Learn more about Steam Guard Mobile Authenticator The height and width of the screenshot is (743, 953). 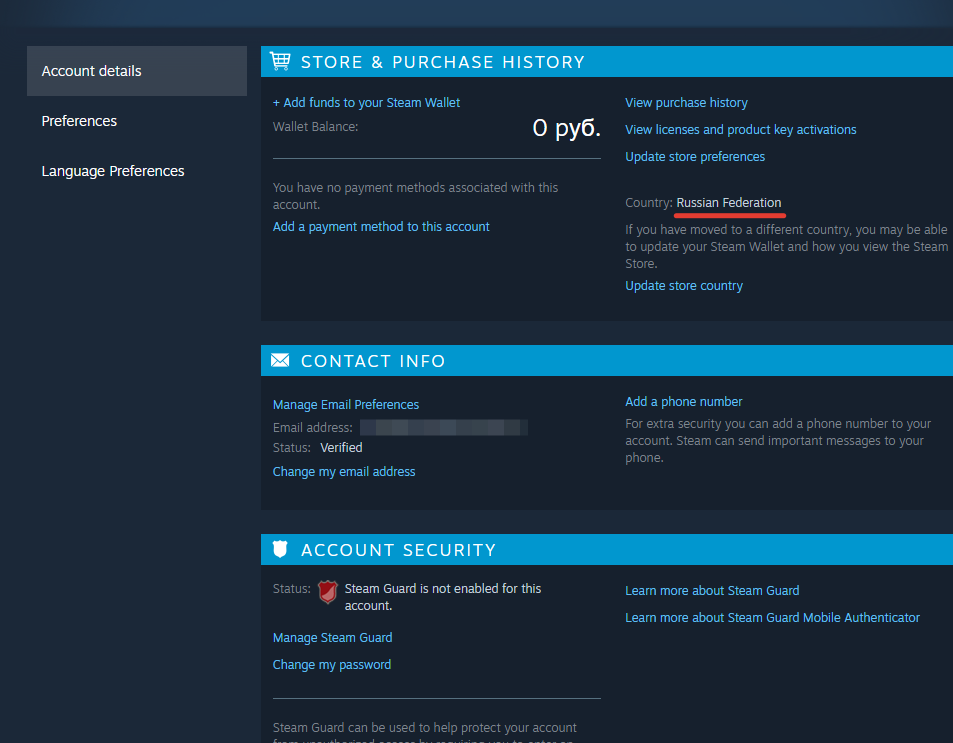pyautogui.click(x=772, y=618)
